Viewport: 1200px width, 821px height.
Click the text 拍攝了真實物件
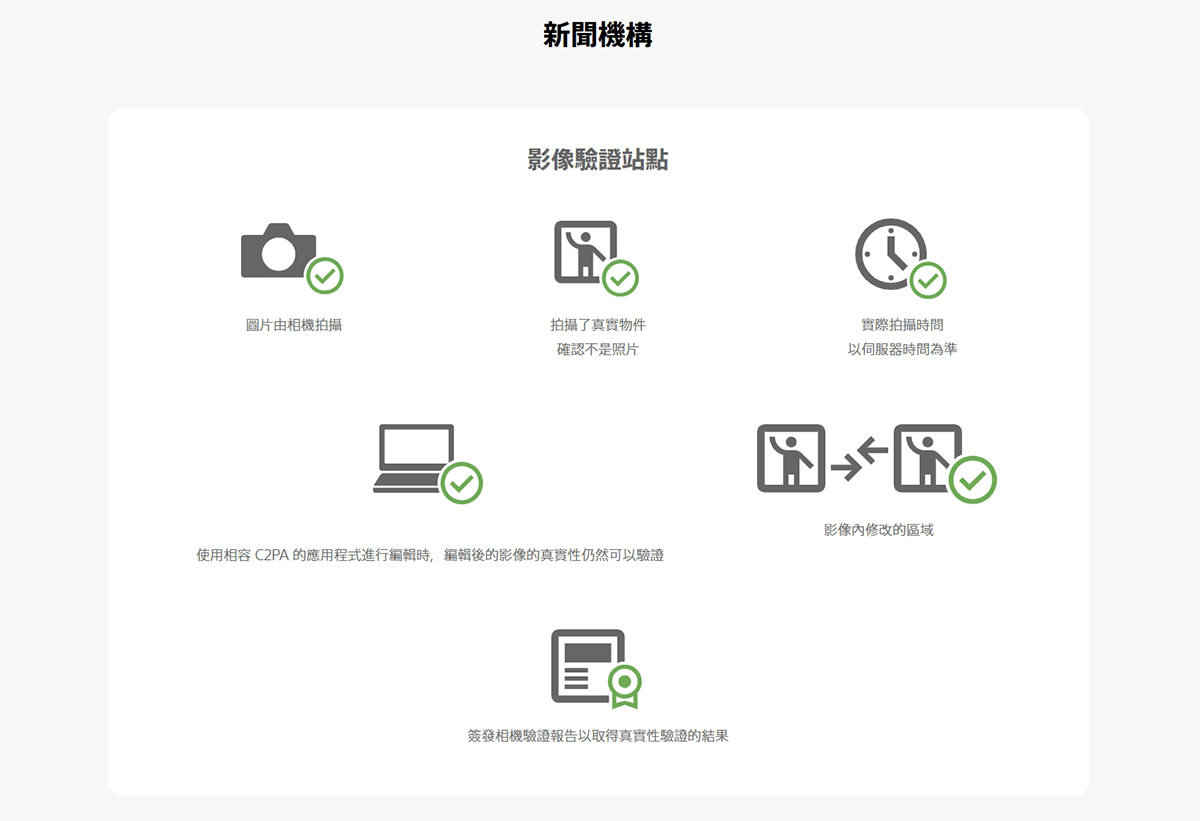[598, 325]
